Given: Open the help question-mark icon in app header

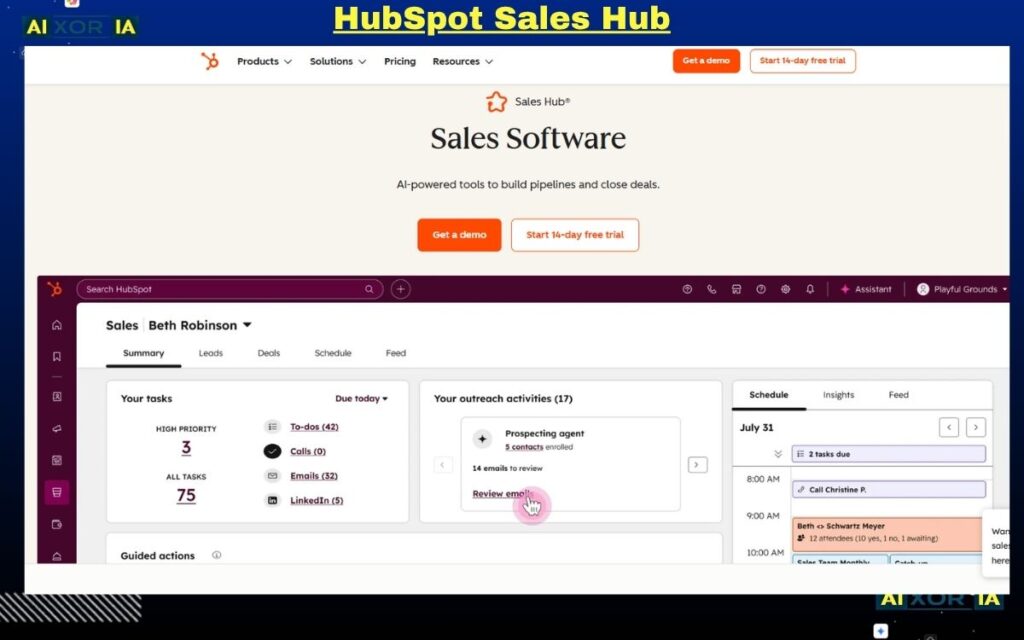Looking at the screenshot, I should (761, 289).
